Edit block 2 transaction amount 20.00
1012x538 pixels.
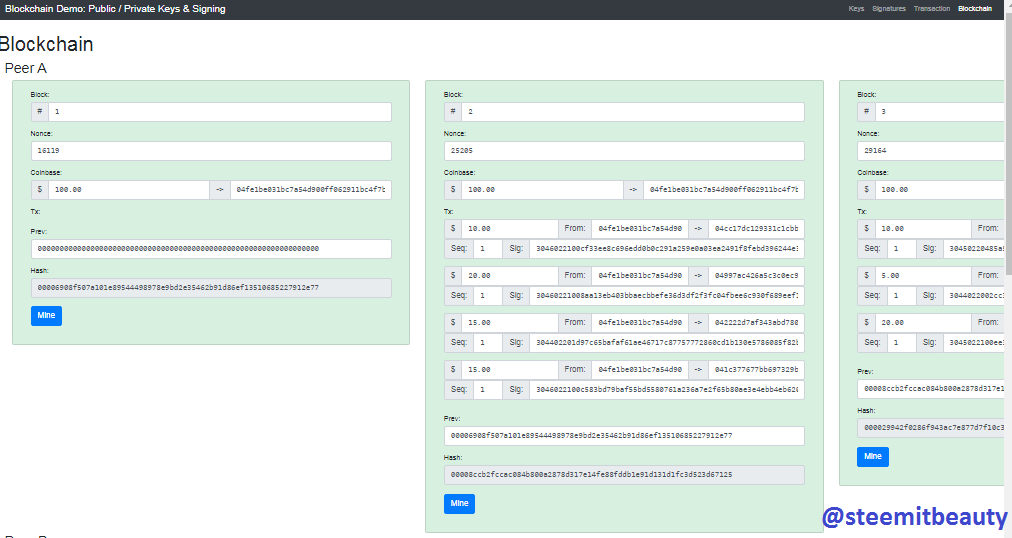(x=509, y=275)
